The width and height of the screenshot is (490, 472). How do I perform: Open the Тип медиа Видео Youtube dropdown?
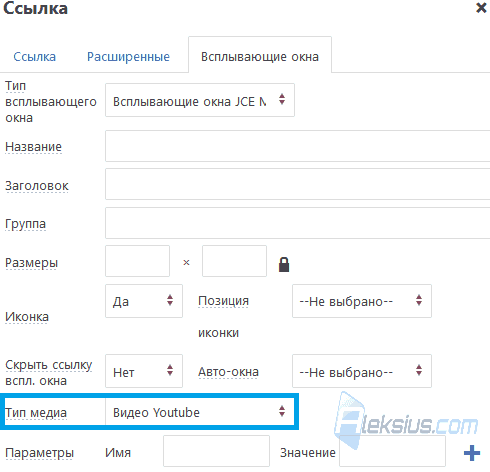(200, 412)
